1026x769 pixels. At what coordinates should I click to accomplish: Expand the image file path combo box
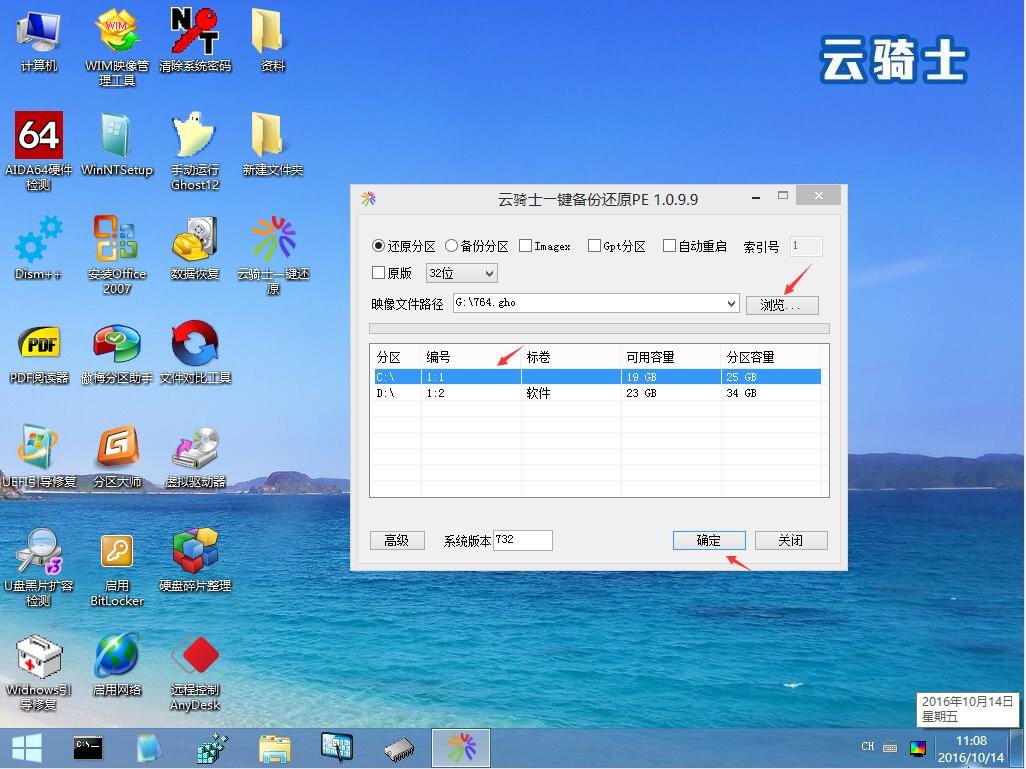pyautogui.click(x=729, y=302)
